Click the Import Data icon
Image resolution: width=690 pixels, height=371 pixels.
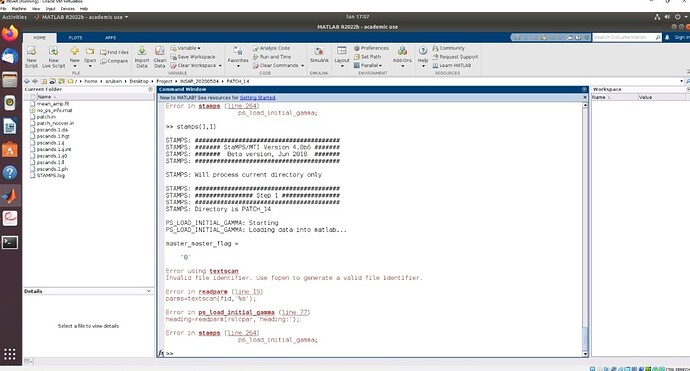pyautogui.click(x=142, y=57)
